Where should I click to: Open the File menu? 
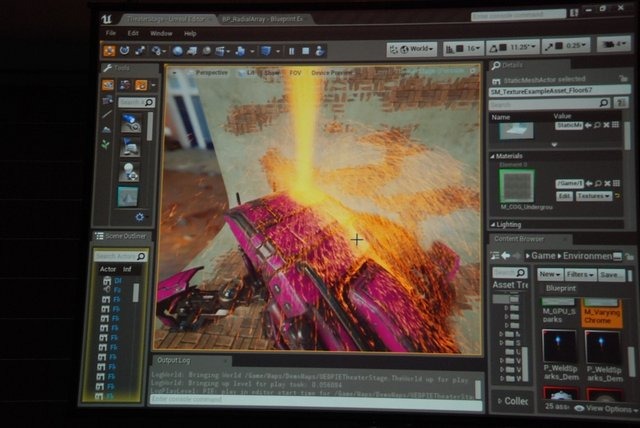pos(111,33)
